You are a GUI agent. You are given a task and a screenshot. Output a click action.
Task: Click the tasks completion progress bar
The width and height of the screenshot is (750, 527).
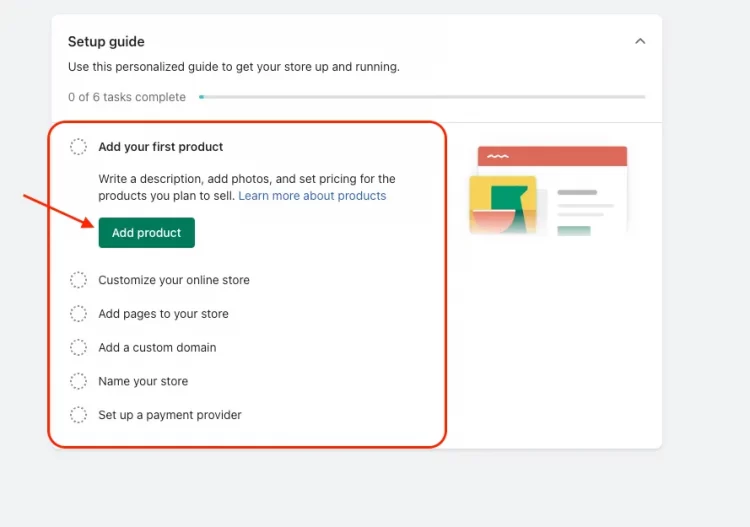click(422, 97)
